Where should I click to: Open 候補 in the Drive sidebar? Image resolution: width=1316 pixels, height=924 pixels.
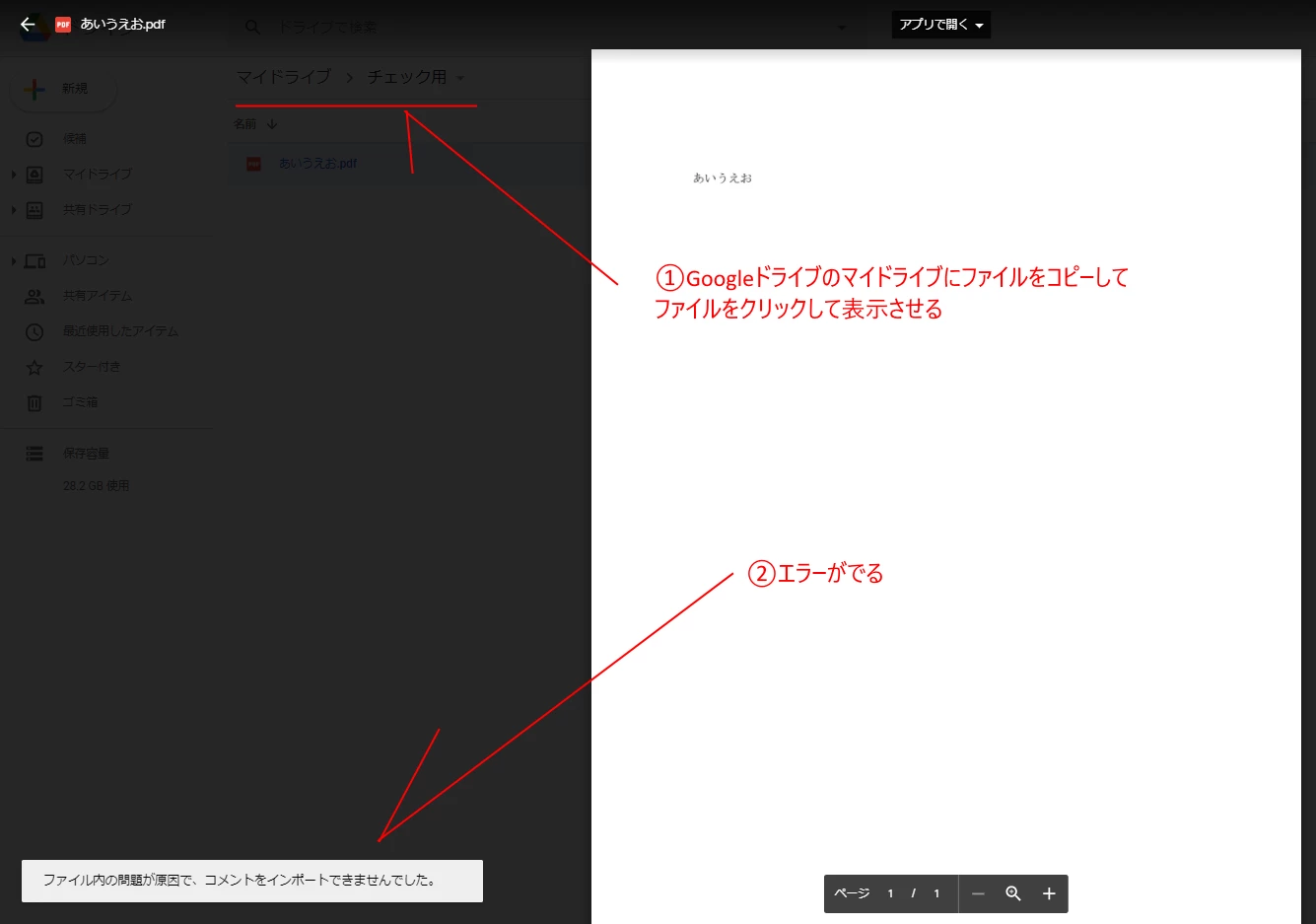(75, 139)
